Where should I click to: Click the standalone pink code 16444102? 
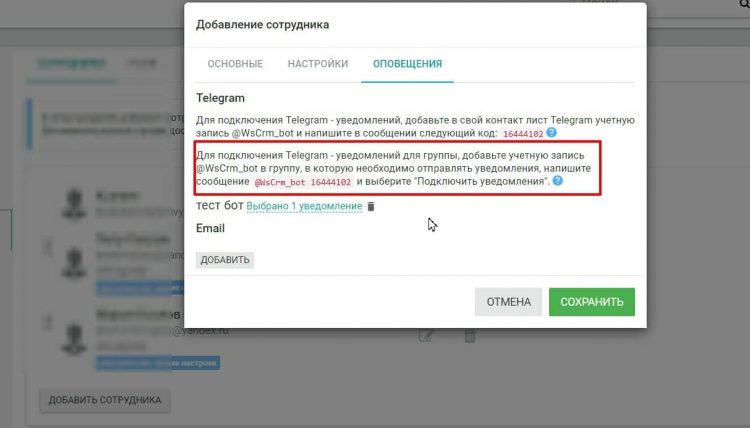(523, 134)
